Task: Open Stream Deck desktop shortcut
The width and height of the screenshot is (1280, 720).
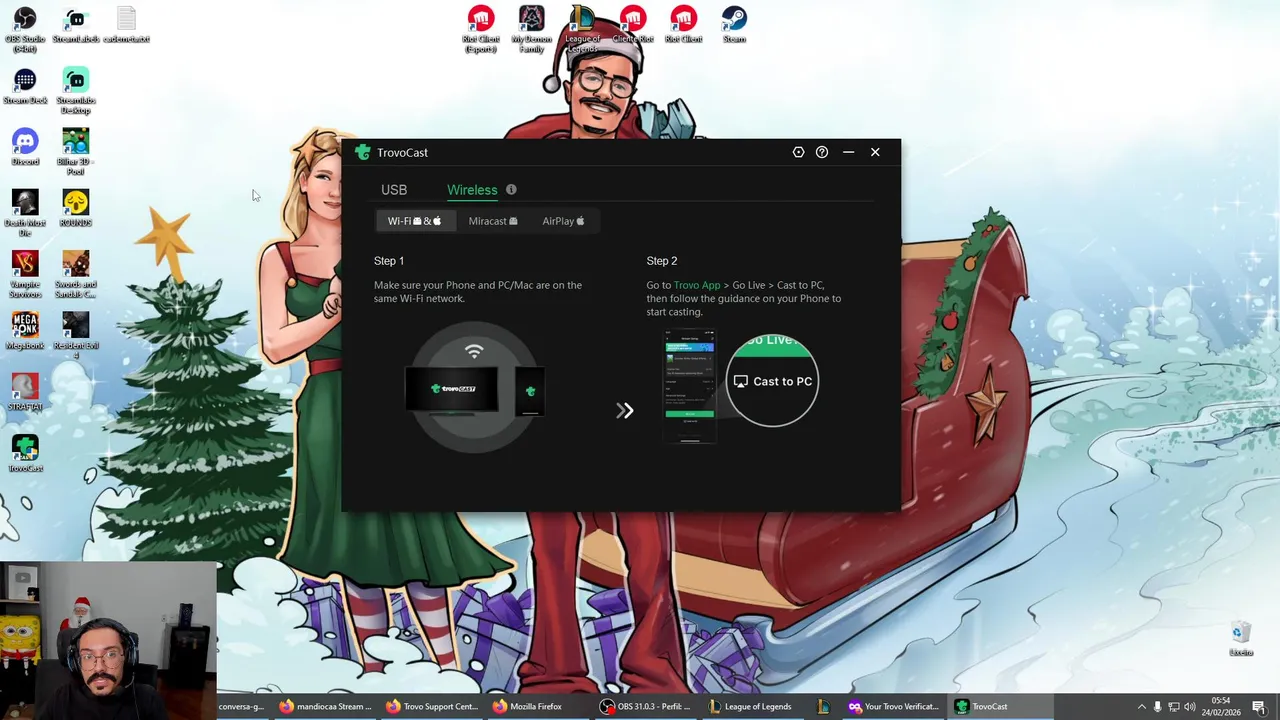Action: point(25,87)
